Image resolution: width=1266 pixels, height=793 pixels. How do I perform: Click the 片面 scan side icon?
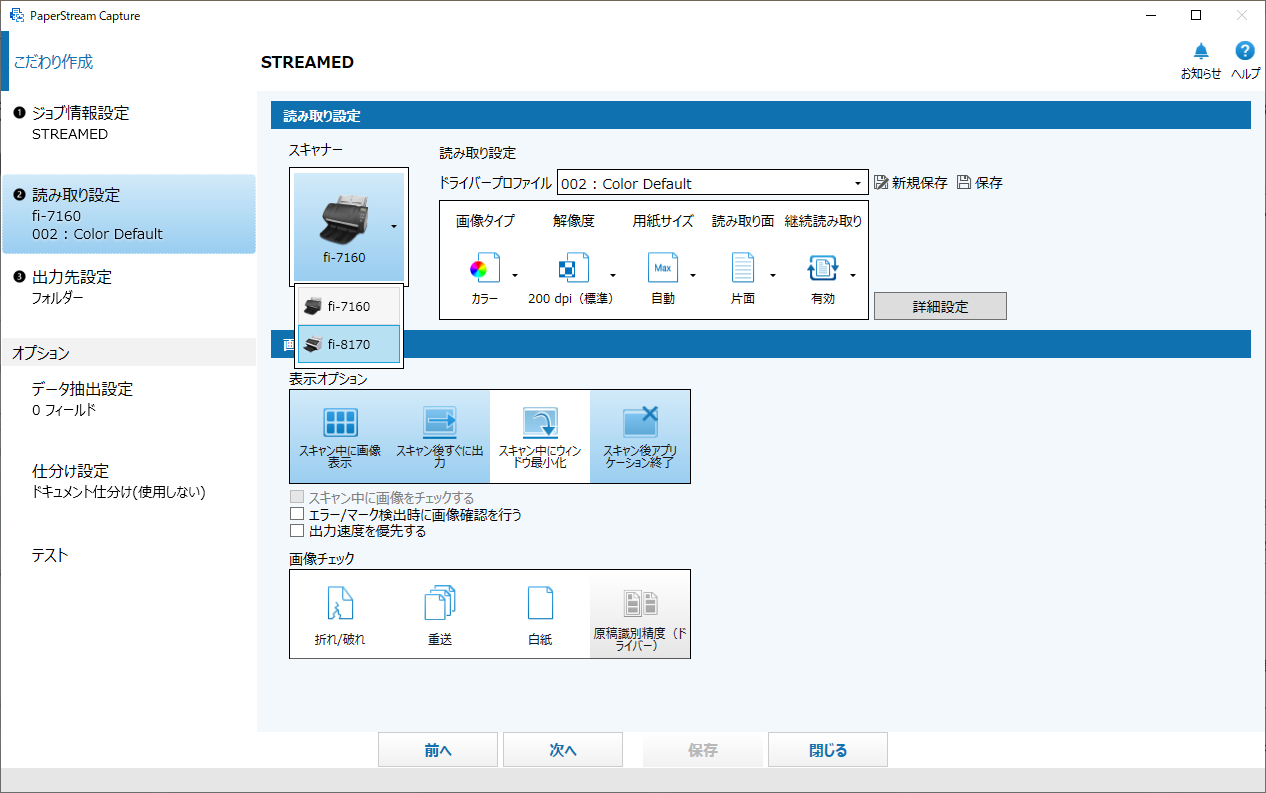743,269
